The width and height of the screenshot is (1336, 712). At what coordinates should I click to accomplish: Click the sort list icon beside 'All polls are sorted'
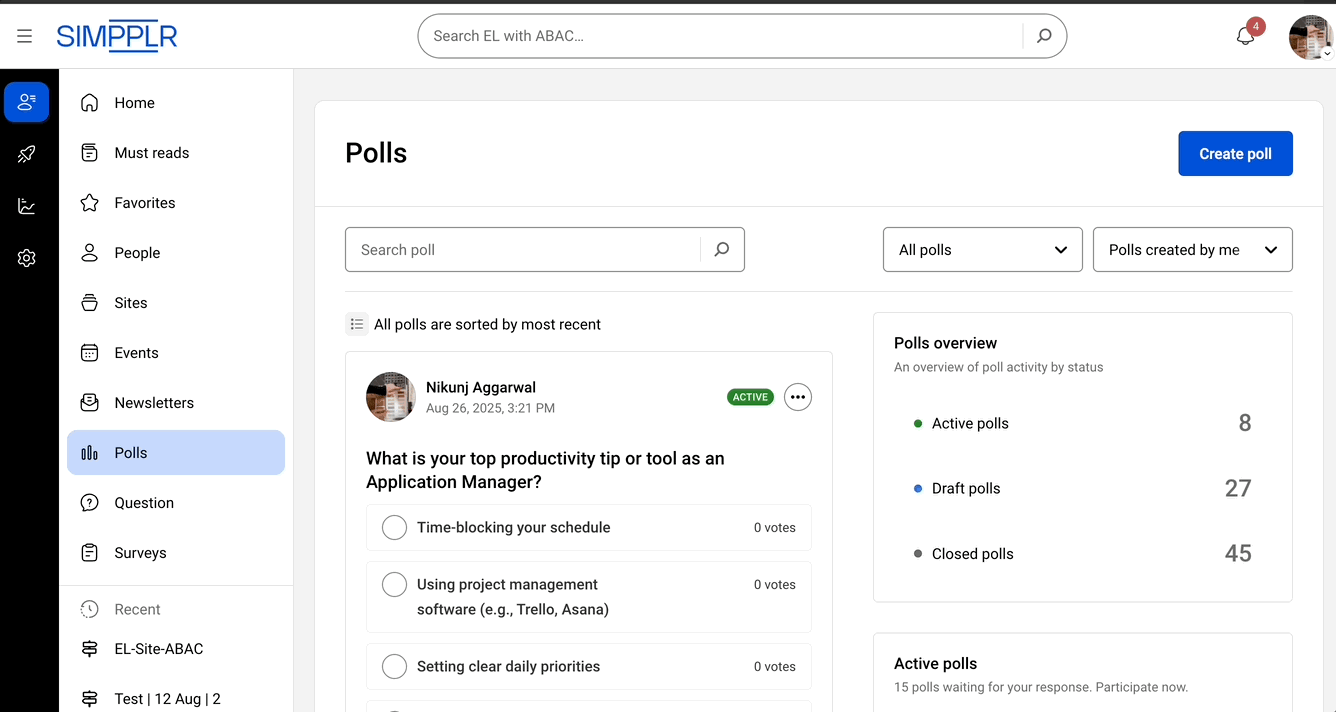pyautogui.click(x=357, y=323)
